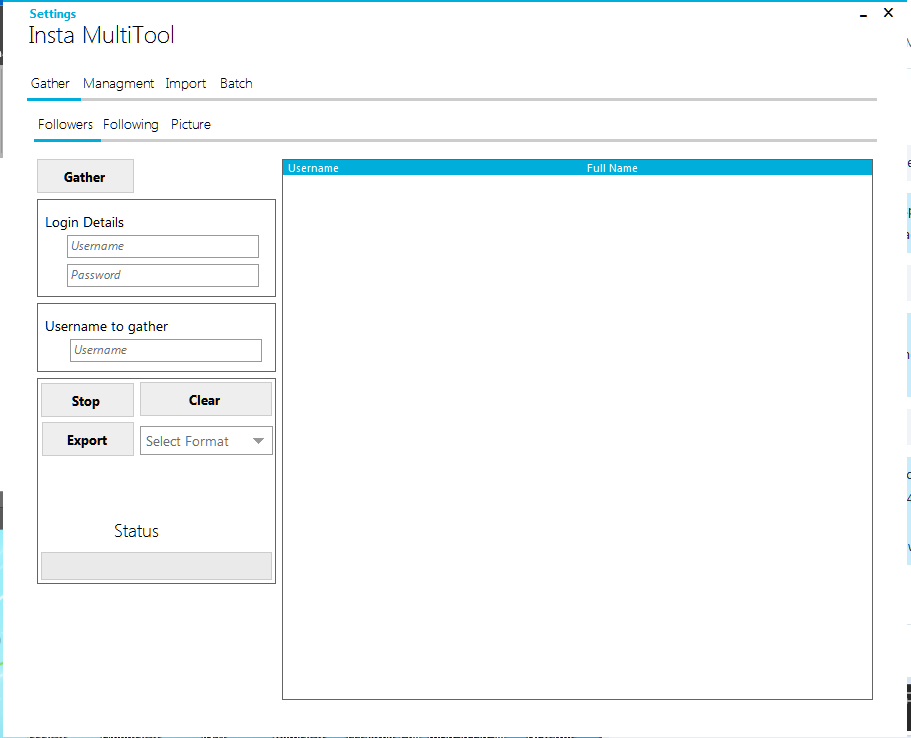The image size is (911, 738).
Task: Click the Clear button
Action: [206, 399]
